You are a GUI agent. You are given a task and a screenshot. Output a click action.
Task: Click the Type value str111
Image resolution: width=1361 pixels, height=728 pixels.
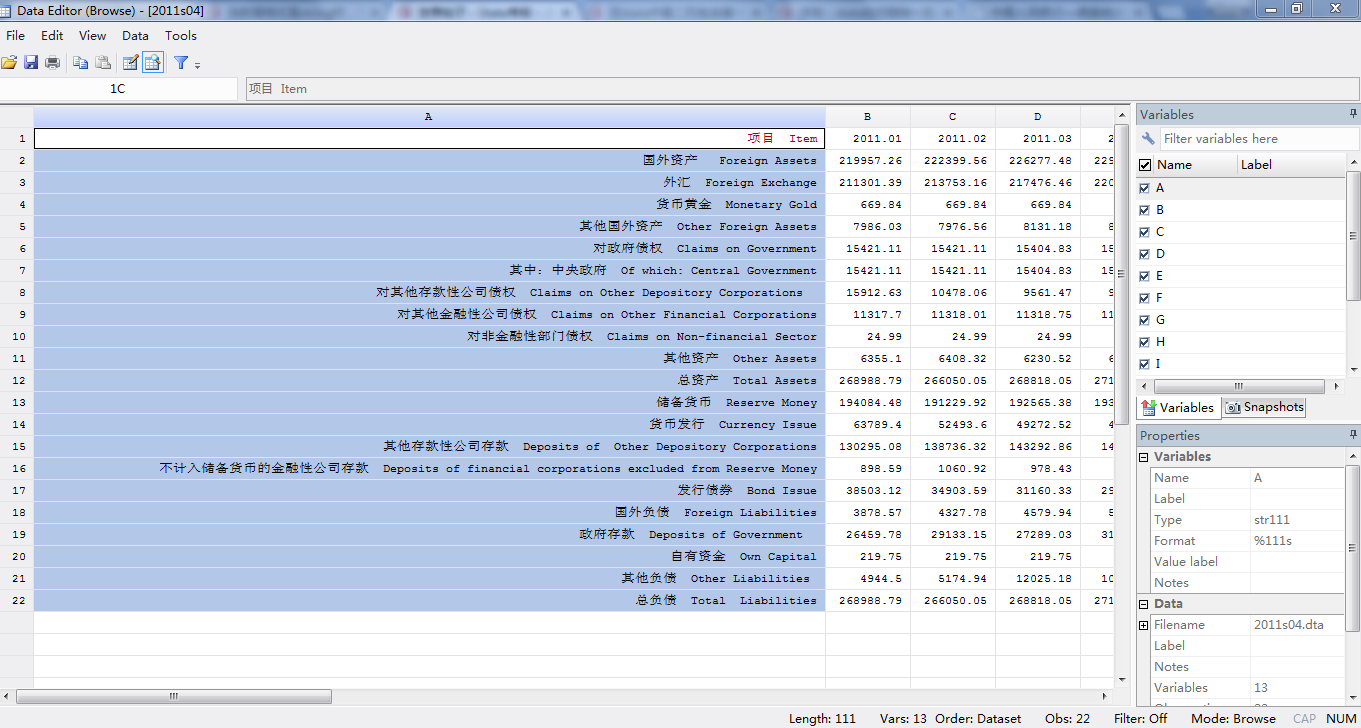pyautogui.click(x=1272, y=520)
